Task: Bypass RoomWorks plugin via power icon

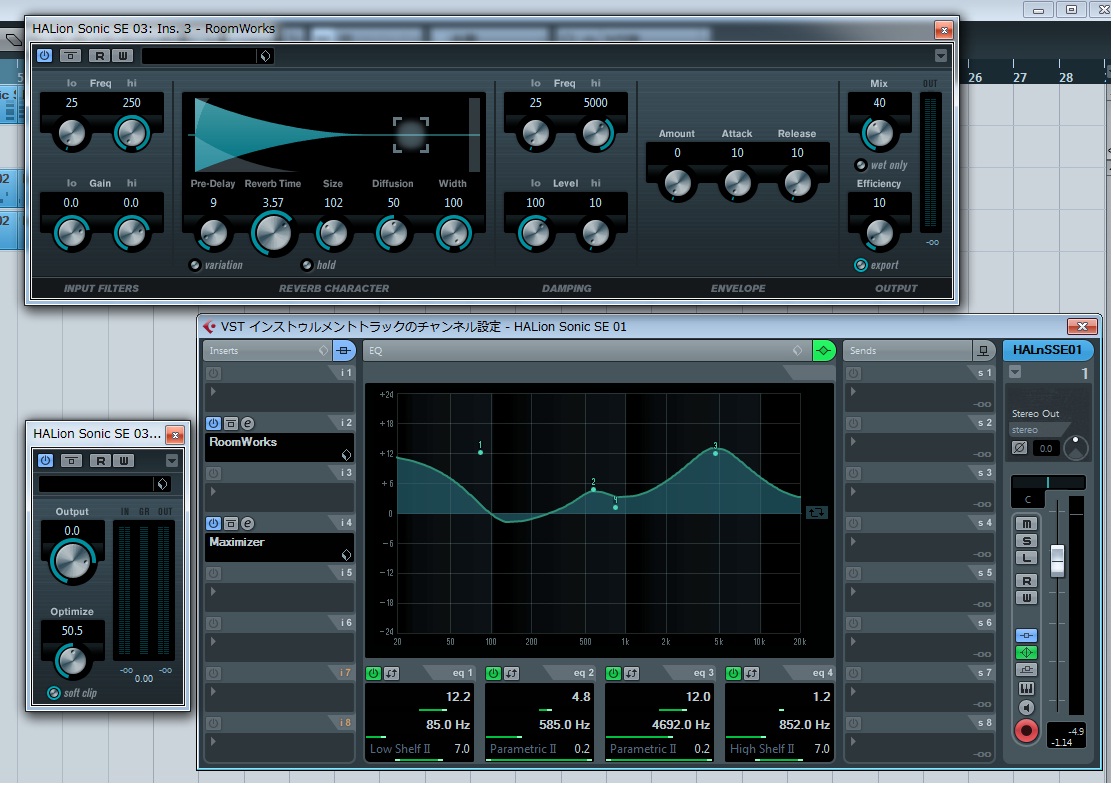Action: (45, 55)
